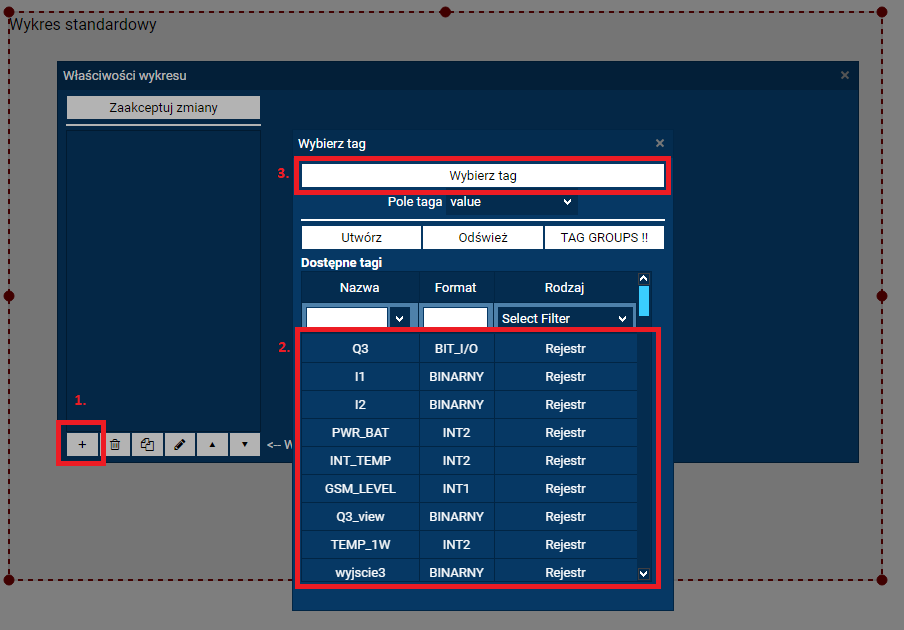Close the Wybierz tag dialog

(659, 144)
